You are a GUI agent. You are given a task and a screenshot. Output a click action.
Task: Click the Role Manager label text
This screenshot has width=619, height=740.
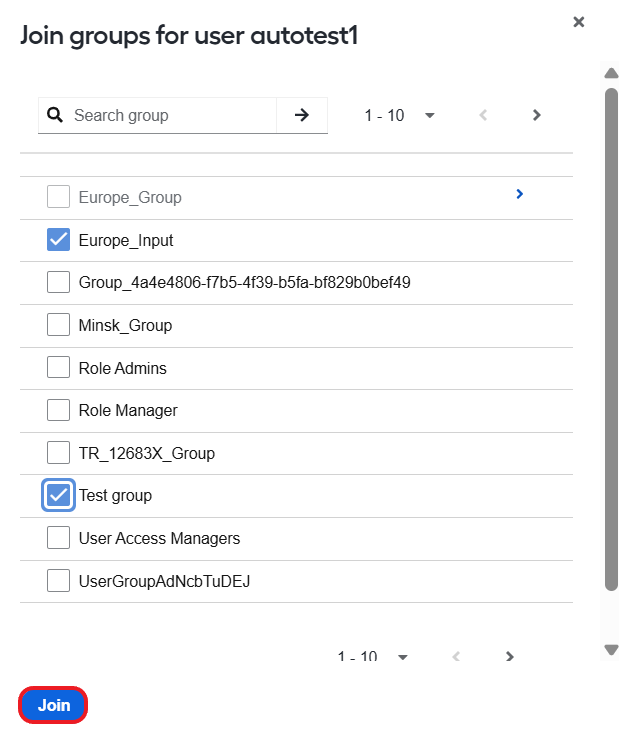pos(128,411)
